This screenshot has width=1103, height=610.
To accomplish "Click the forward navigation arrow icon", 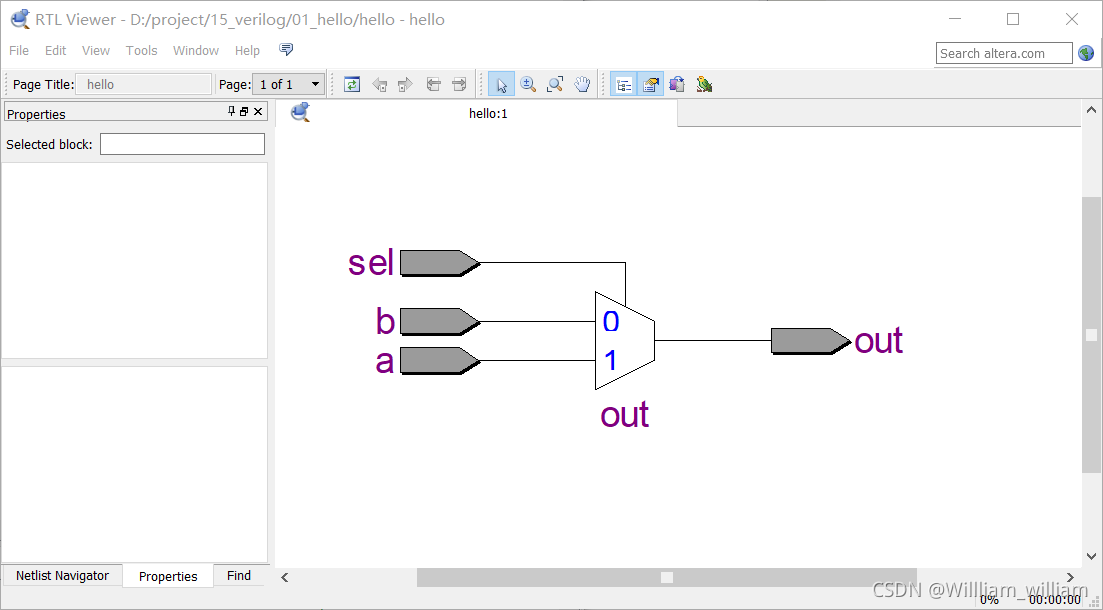I will tap(405, 84).
